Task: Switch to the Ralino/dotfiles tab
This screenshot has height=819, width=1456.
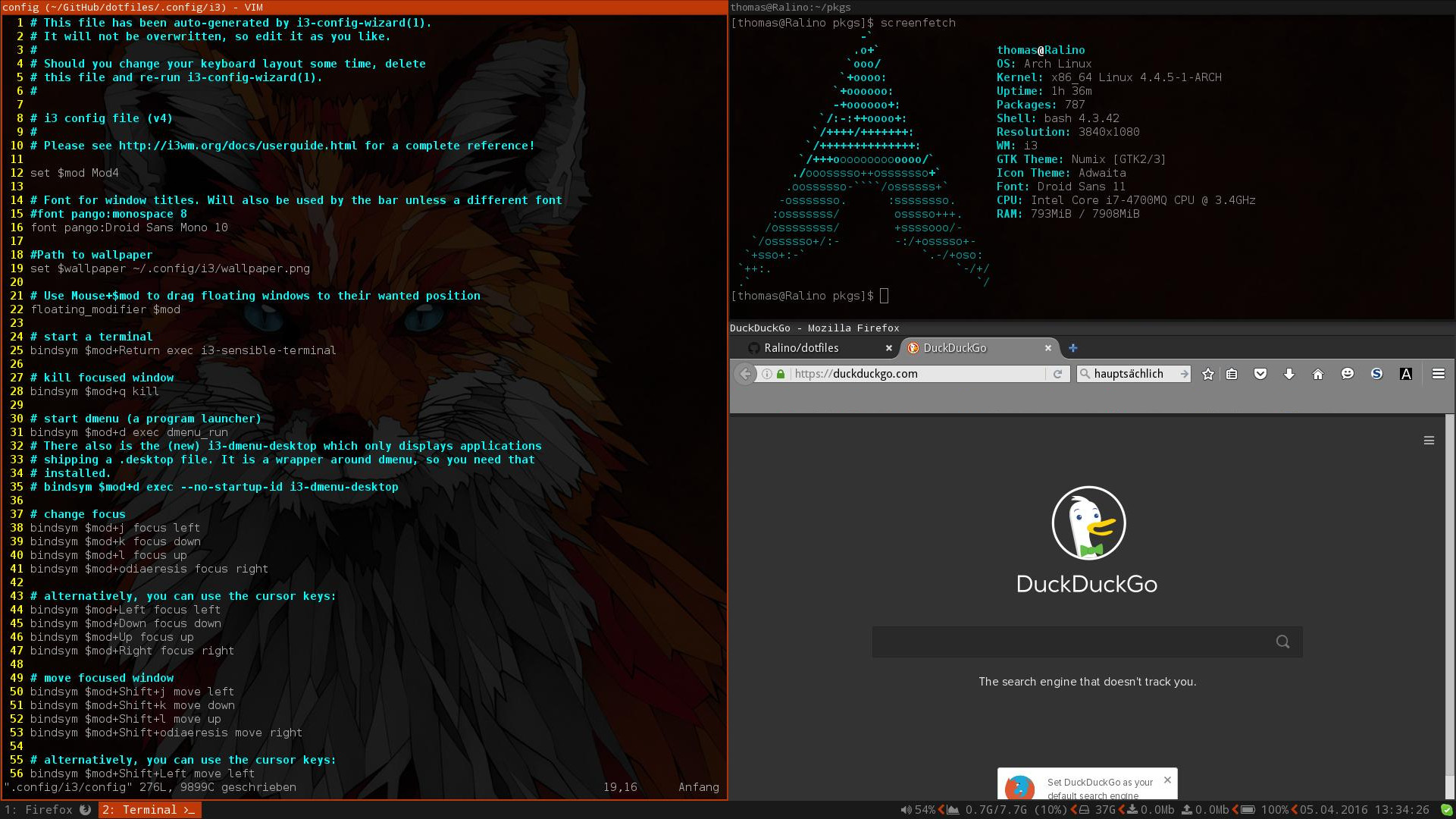Action: coord(801,348)
